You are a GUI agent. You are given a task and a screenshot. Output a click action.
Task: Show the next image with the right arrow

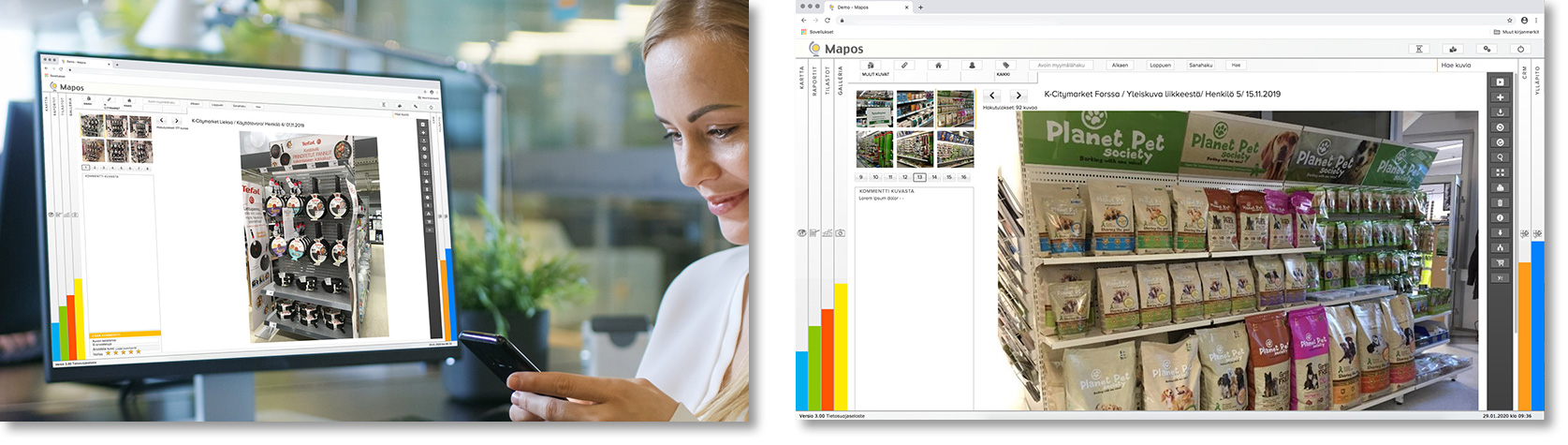point(1018,96)
